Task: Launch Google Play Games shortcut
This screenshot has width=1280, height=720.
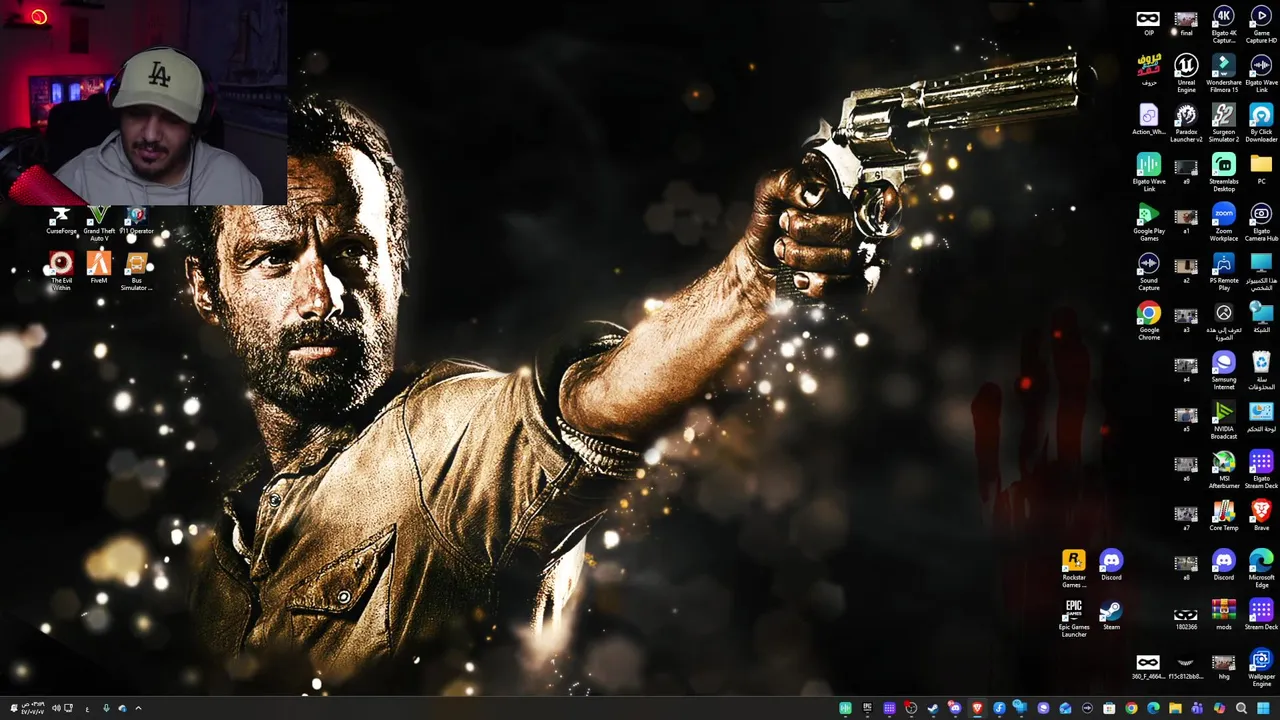Action: point(1148,222)
